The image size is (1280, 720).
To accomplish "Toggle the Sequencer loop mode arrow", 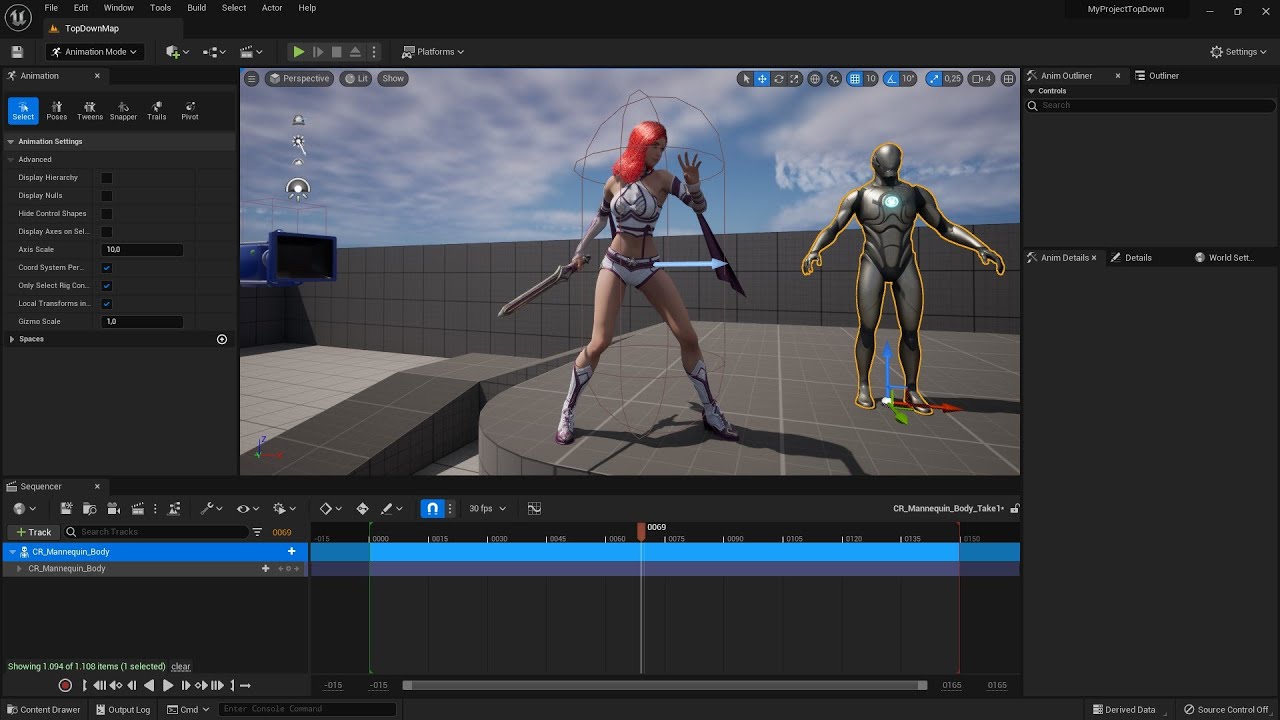I will 245,685.
